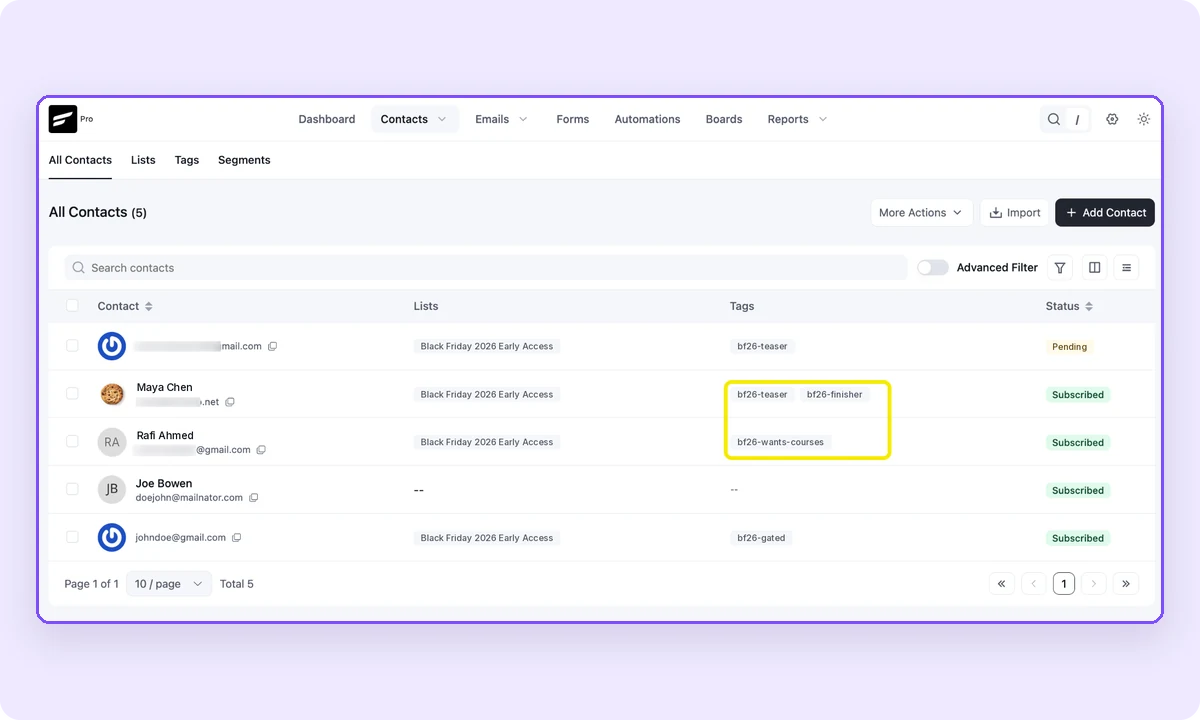
Task: Open the search magnifier in top bar
Action: (1054, 119)
